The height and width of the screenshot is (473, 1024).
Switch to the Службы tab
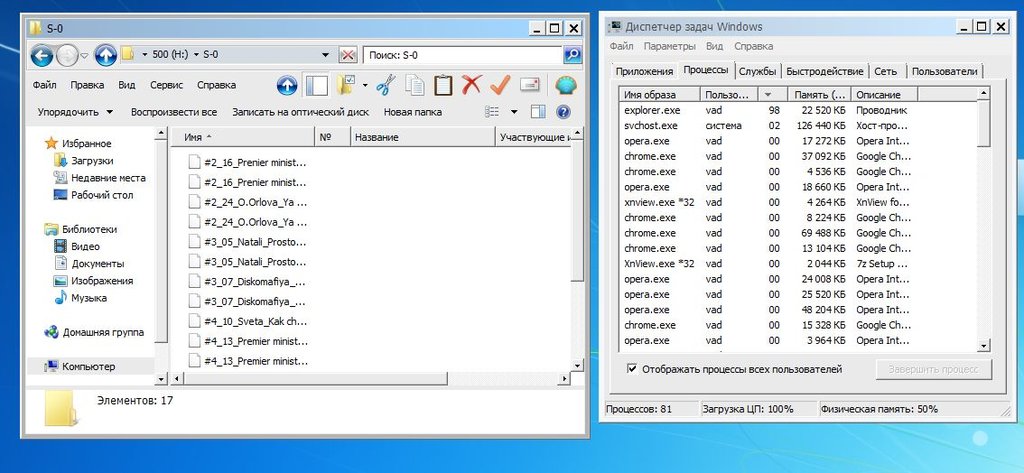point(759,71)
